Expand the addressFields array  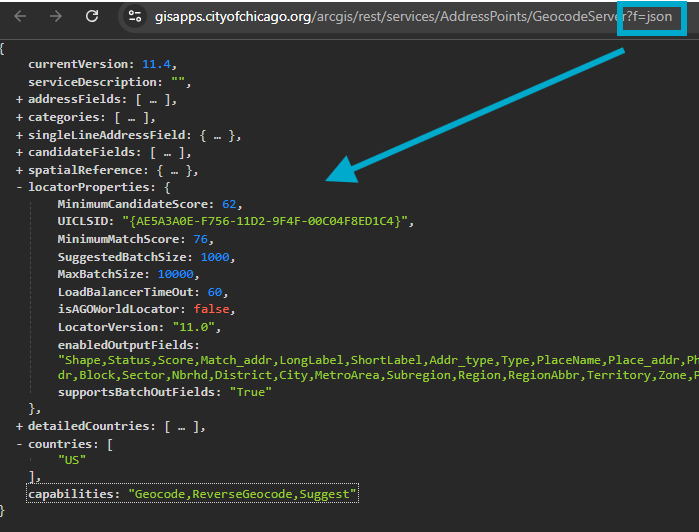[19, 99]
